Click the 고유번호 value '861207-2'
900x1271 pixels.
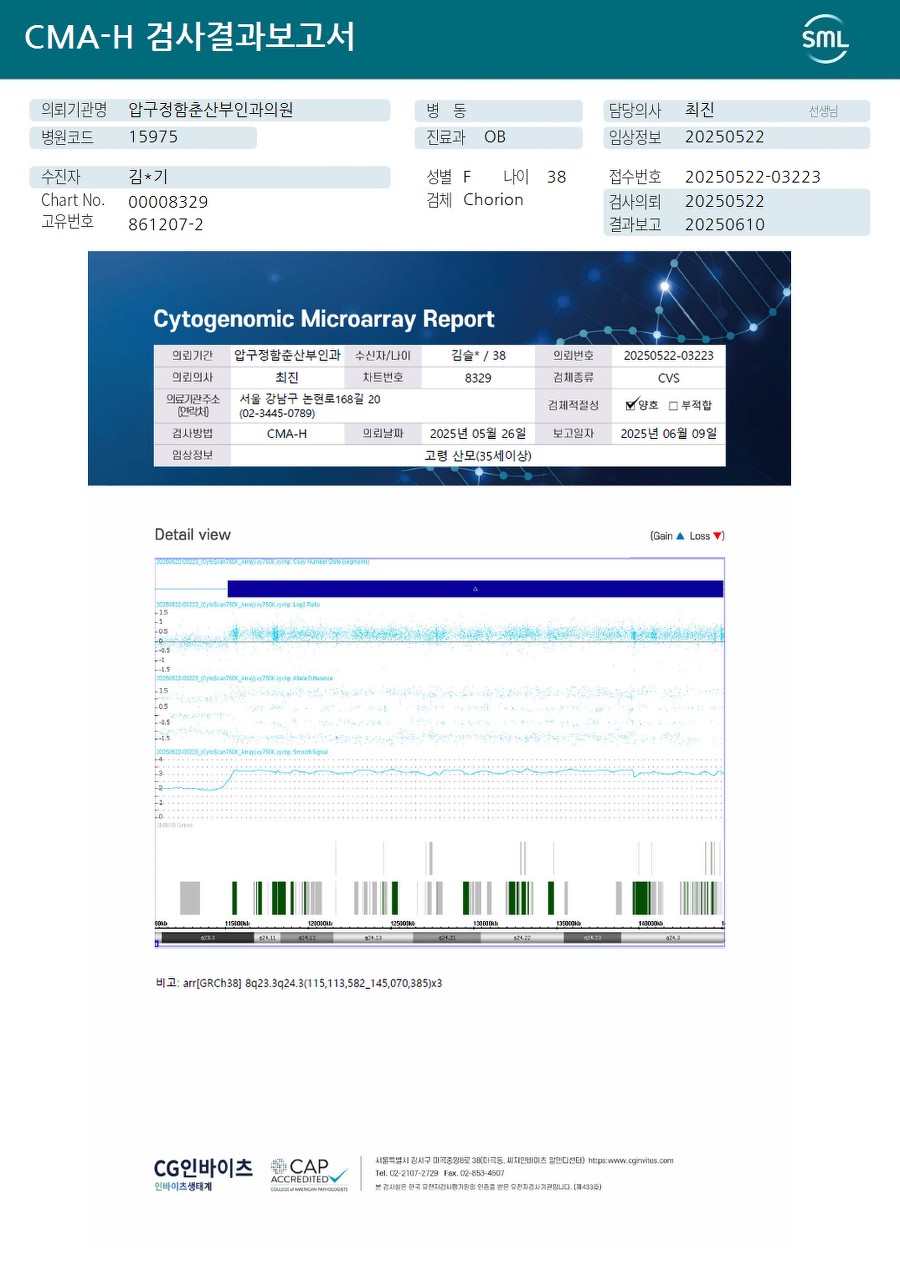[x=166, y=224]
